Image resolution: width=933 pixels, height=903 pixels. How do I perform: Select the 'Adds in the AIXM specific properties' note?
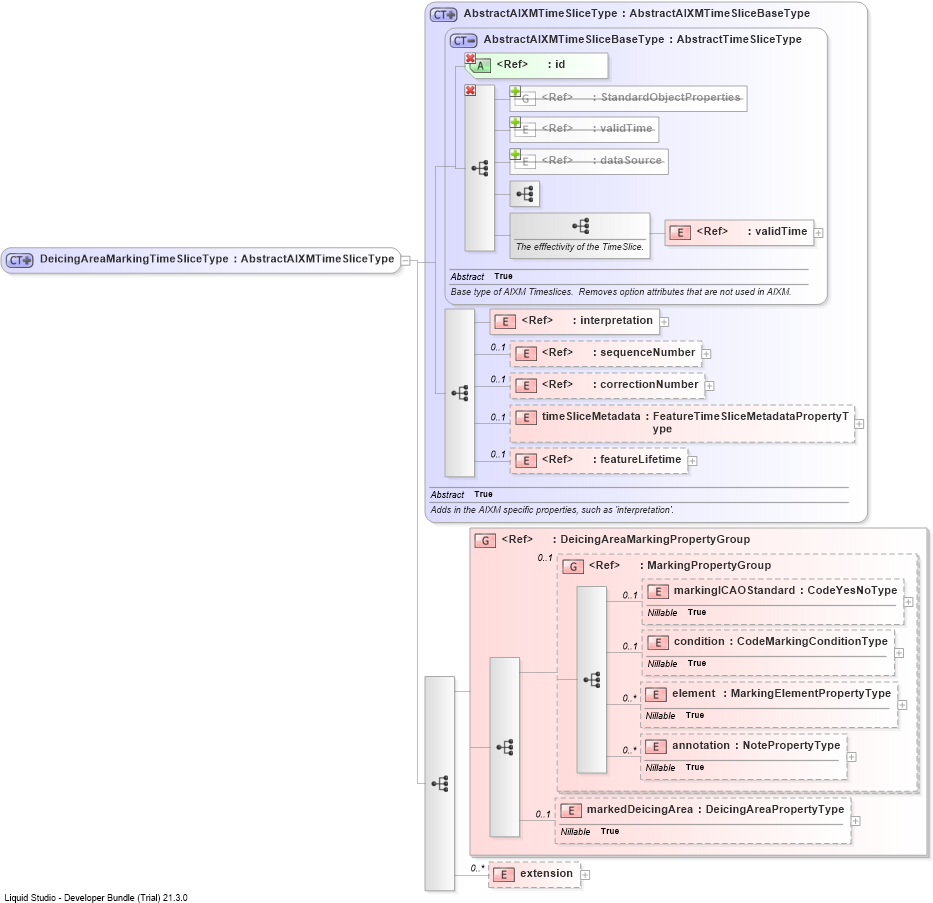[x=552, y=510]
